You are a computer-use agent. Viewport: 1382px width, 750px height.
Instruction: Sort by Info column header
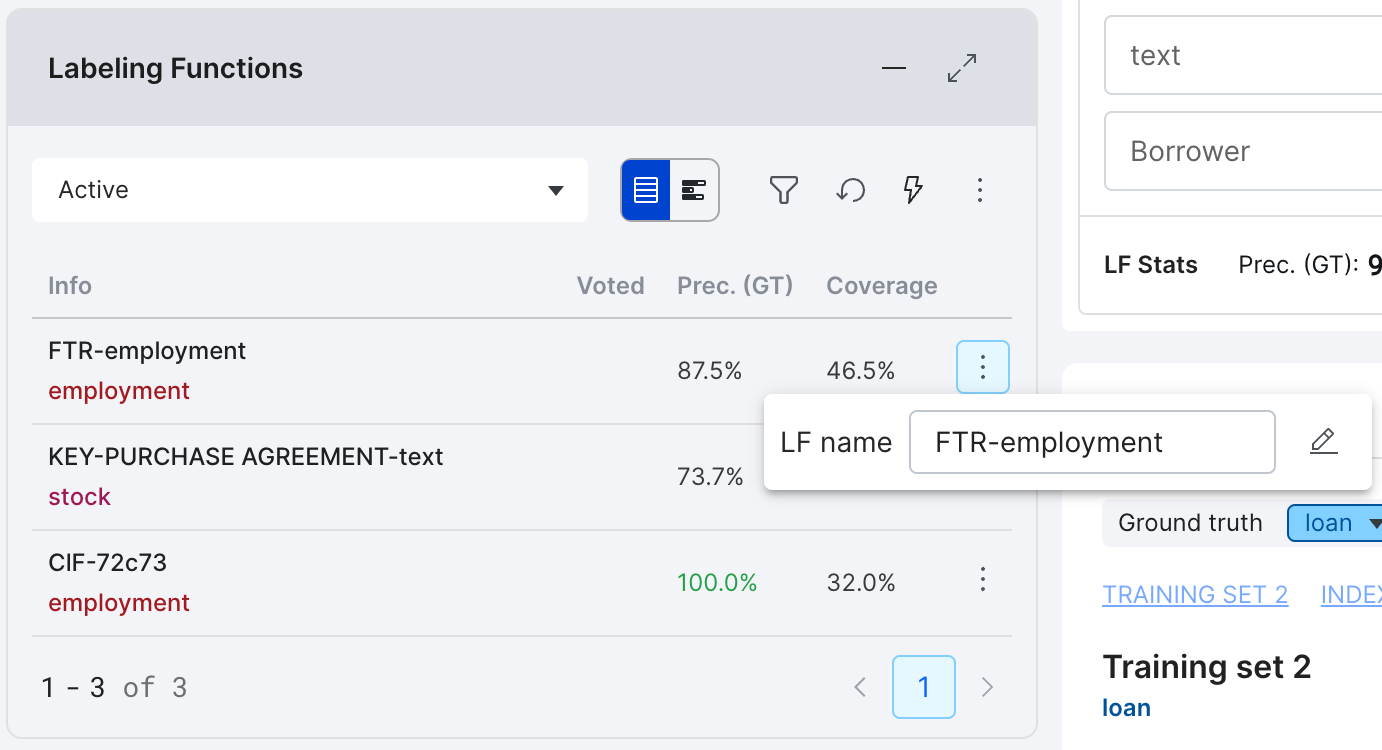[x=70, y=286]
